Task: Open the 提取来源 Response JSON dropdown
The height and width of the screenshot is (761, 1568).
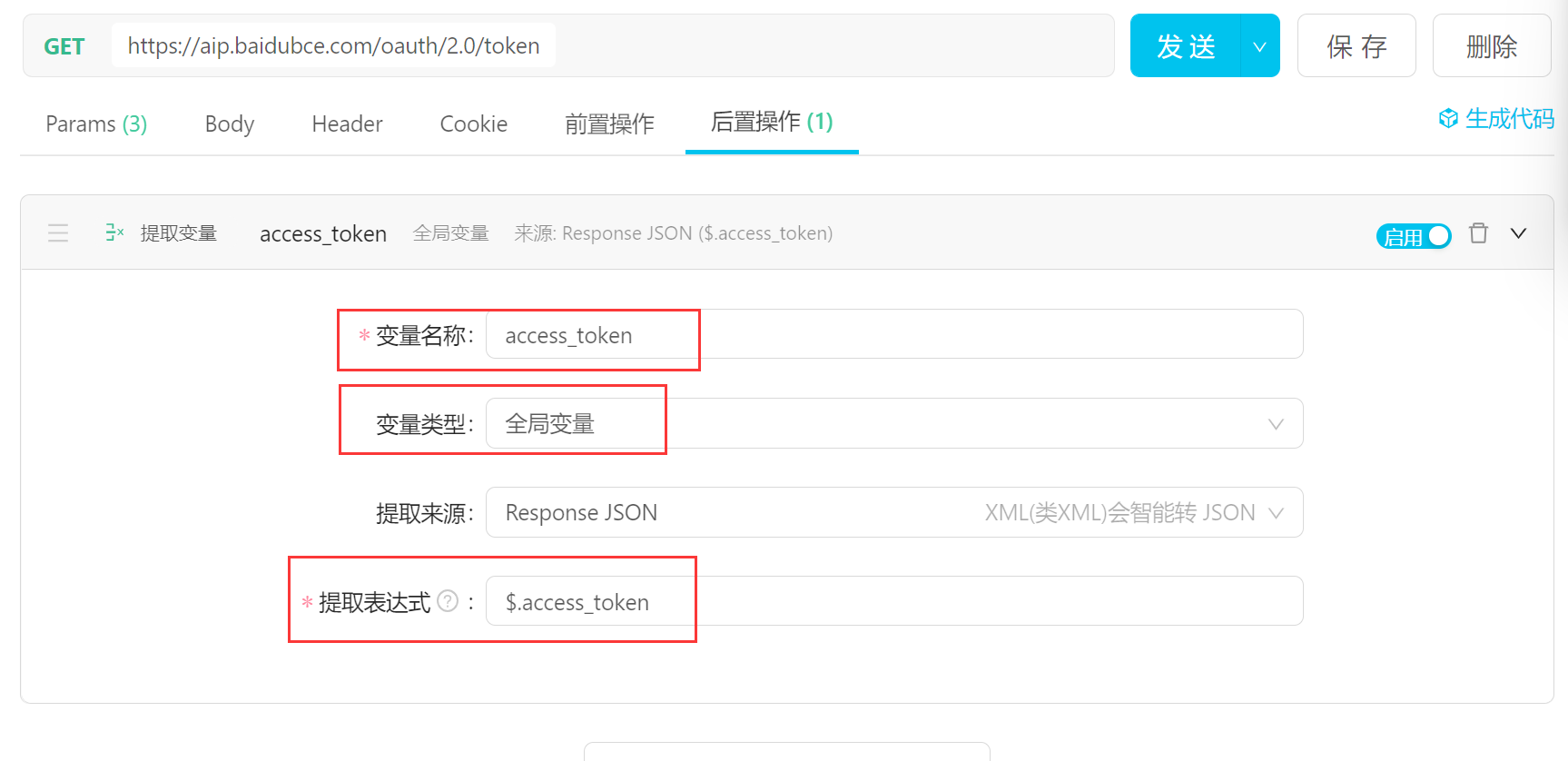Action: [x=894, y=512]
